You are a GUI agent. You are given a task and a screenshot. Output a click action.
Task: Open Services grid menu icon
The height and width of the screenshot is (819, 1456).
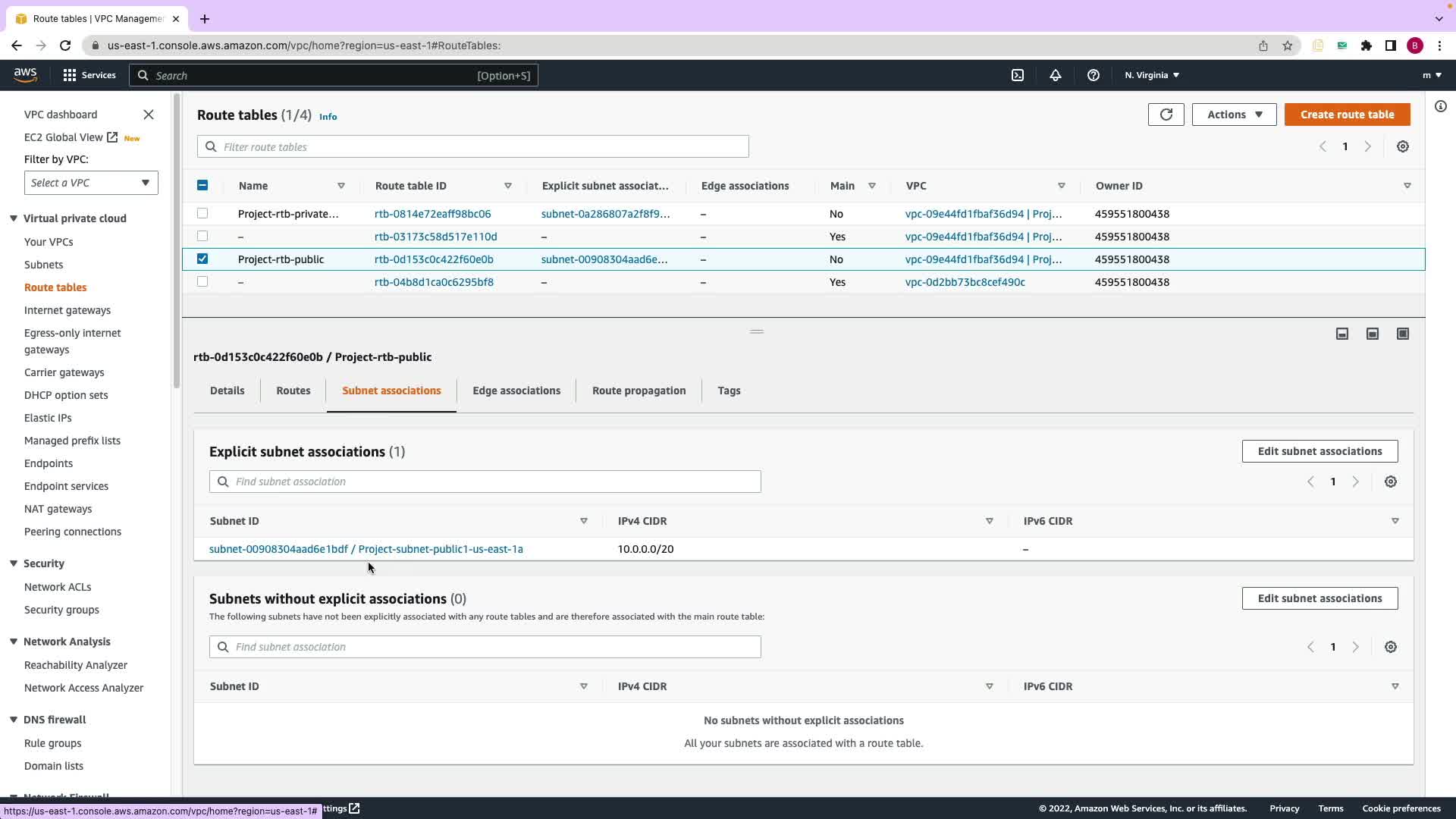[70, 75]
